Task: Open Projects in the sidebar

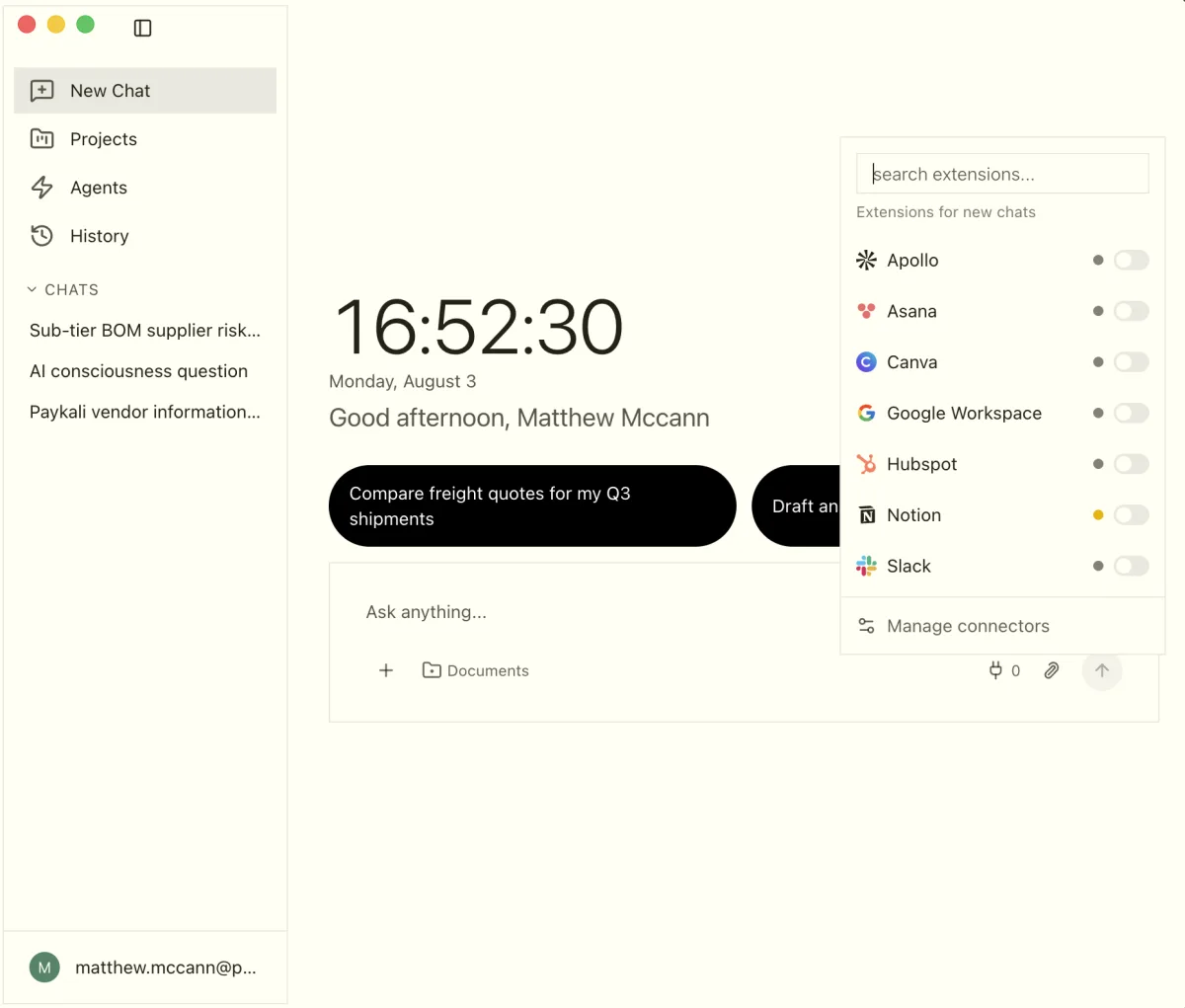Action: click(145, 139)
